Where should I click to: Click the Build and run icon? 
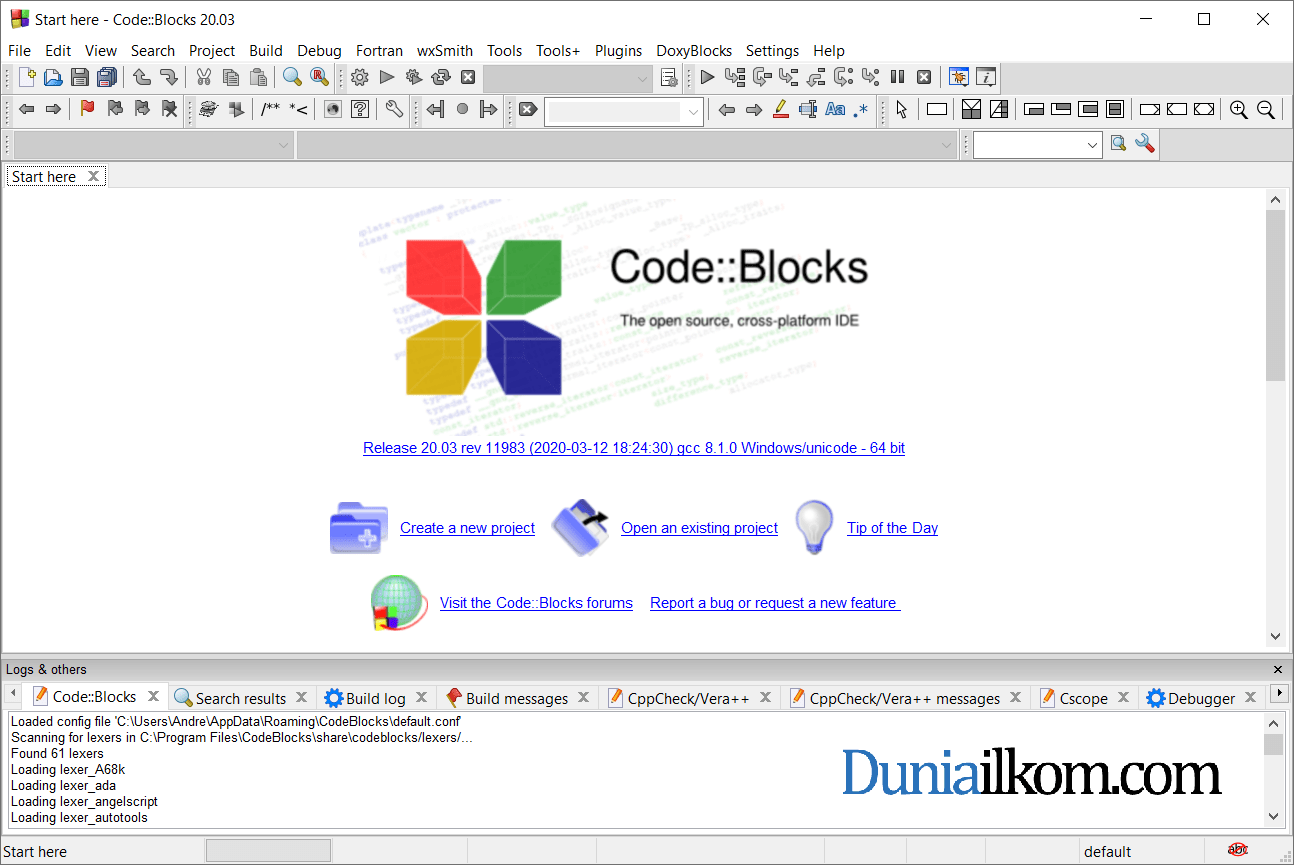pyautogui.click(x=414, y=77)
